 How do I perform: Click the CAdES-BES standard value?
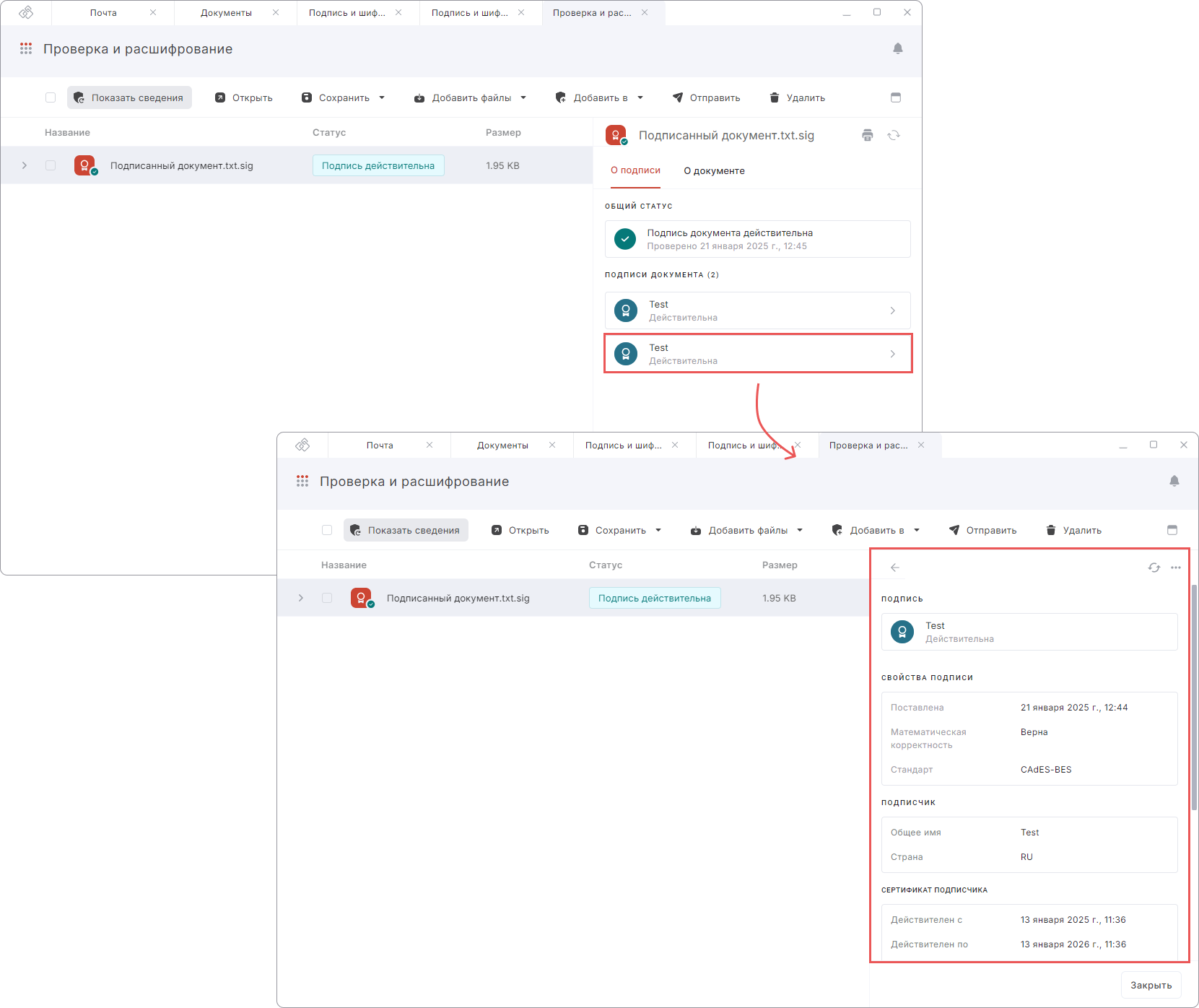1046,770
